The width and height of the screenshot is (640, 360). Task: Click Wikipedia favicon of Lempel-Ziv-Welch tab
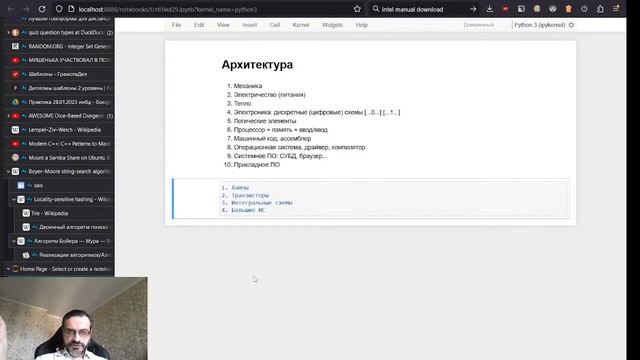(15, 130)
